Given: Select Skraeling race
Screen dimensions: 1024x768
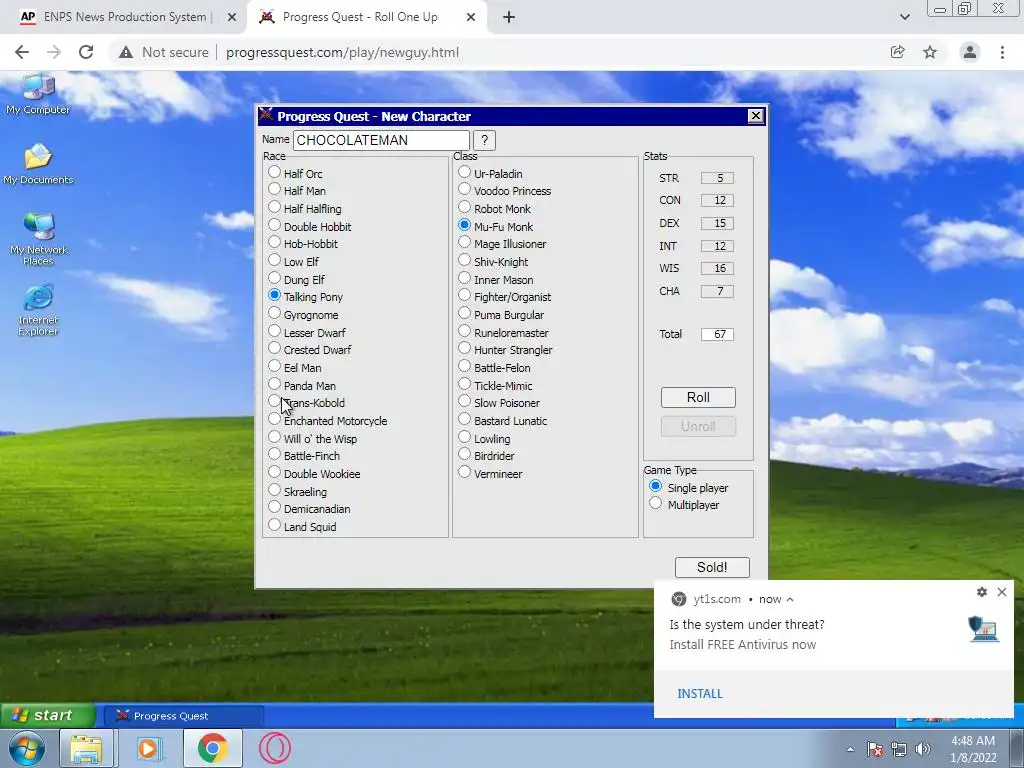Looking at the screenshot, I should click(274, 490).
